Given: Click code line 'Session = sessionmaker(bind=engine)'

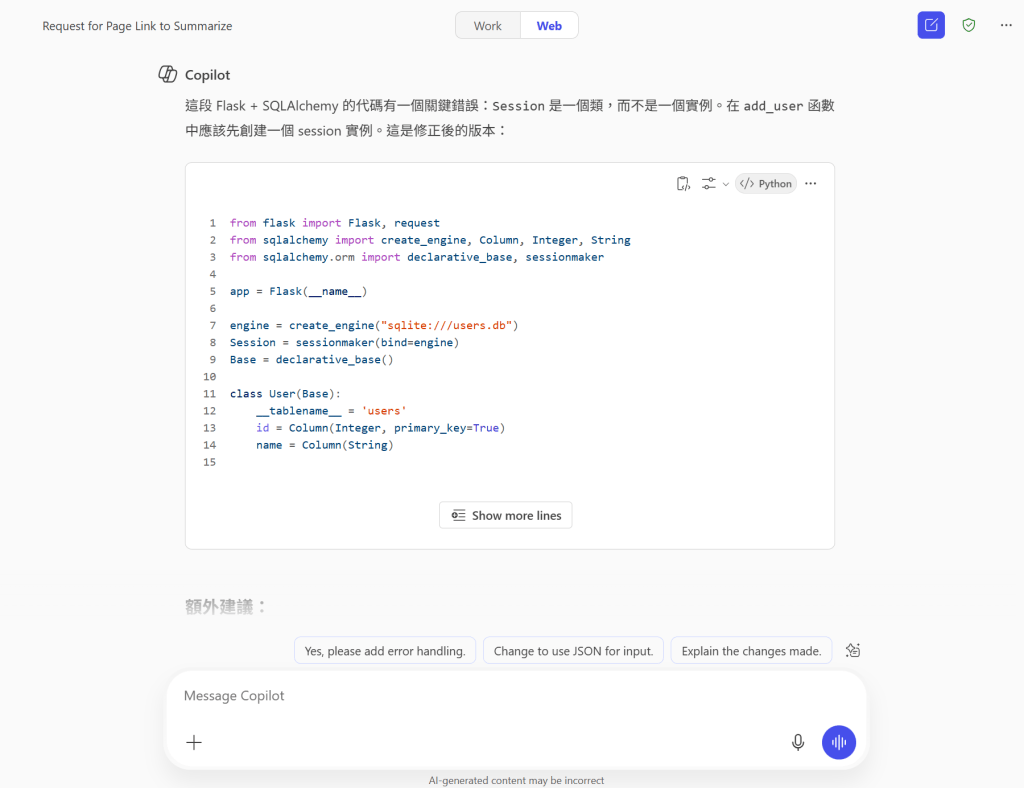Looking at the screenshot, I should tap(344, 343).
